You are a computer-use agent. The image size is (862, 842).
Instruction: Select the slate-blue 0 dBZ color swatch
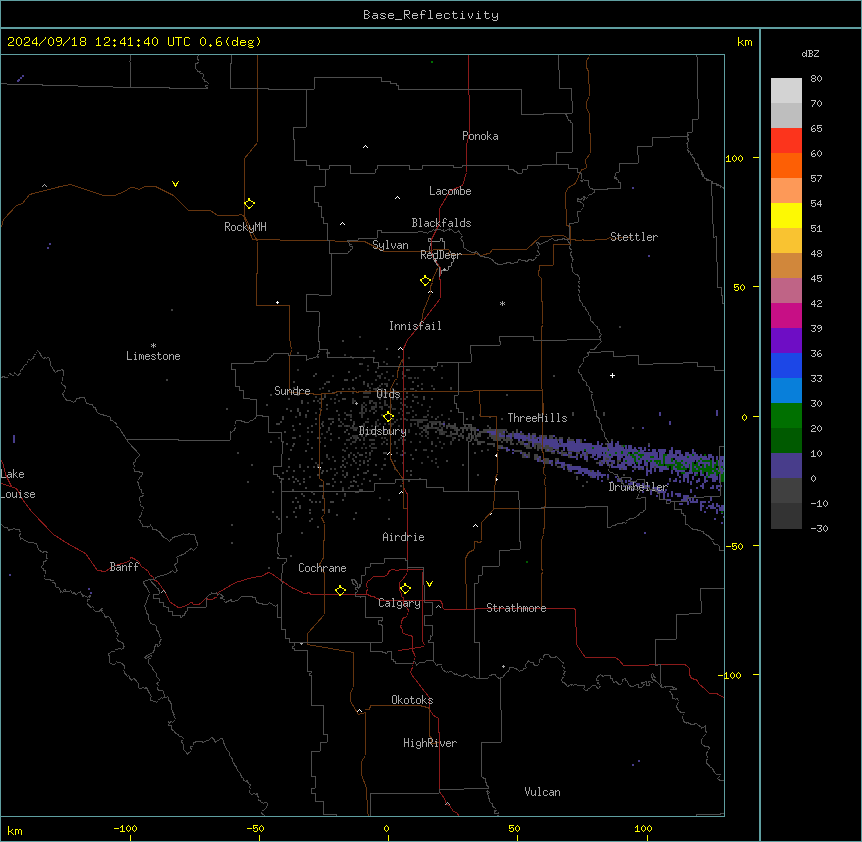point(786,465)
